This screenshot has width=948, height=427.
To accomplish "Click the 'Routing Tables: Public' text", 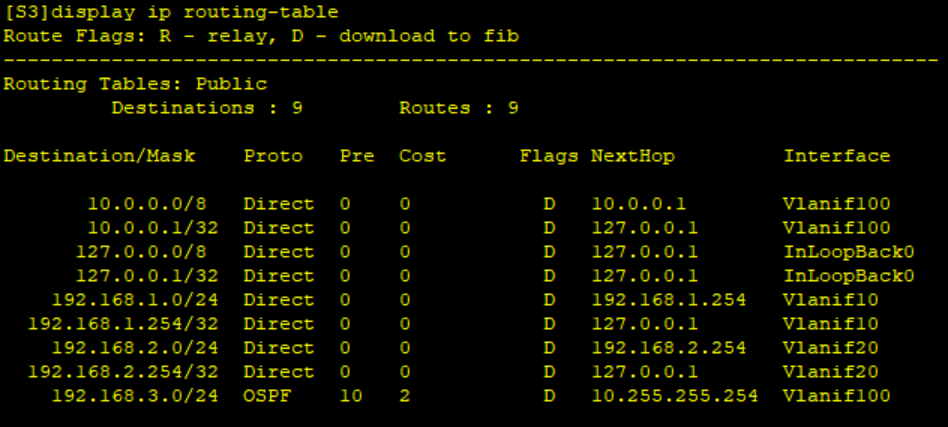I will (135, 84).
